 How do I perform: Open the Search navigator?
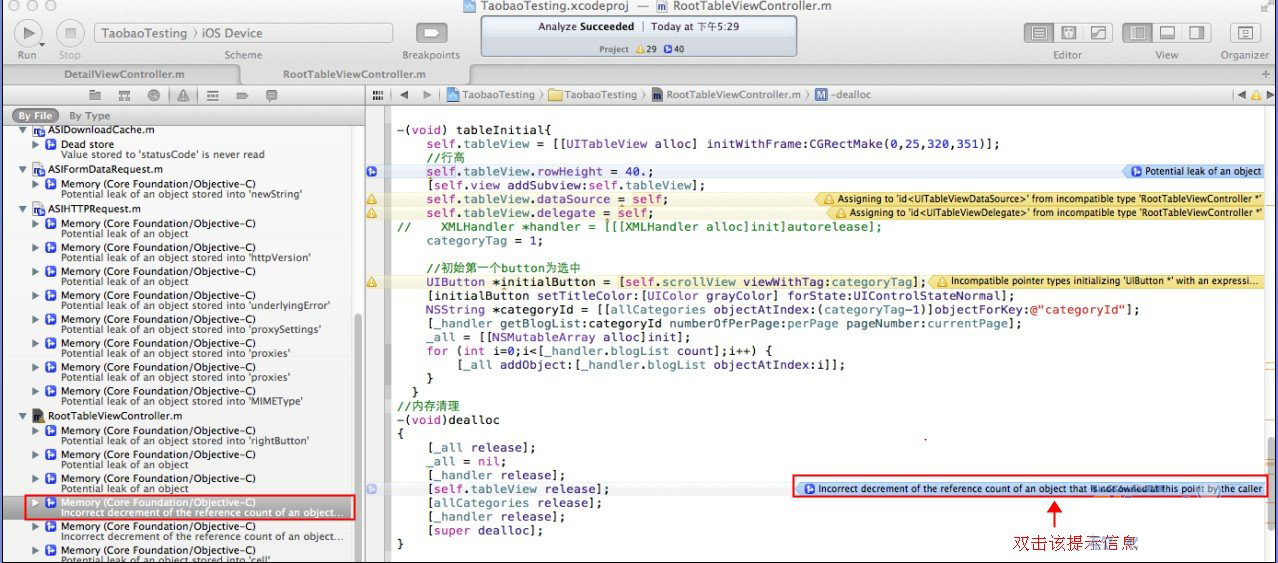153,95
